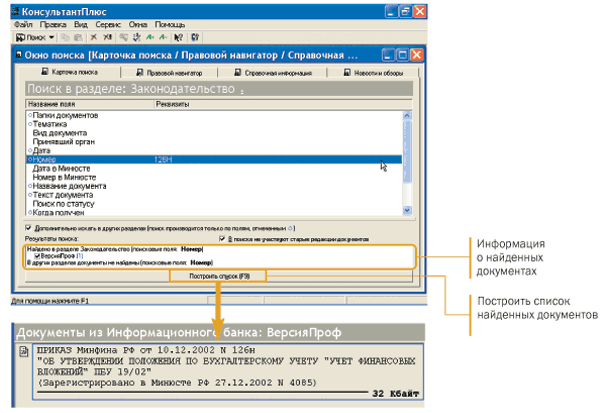Switch to Новости и обзоры tab

pyautogui.click(x=373, y=73)
